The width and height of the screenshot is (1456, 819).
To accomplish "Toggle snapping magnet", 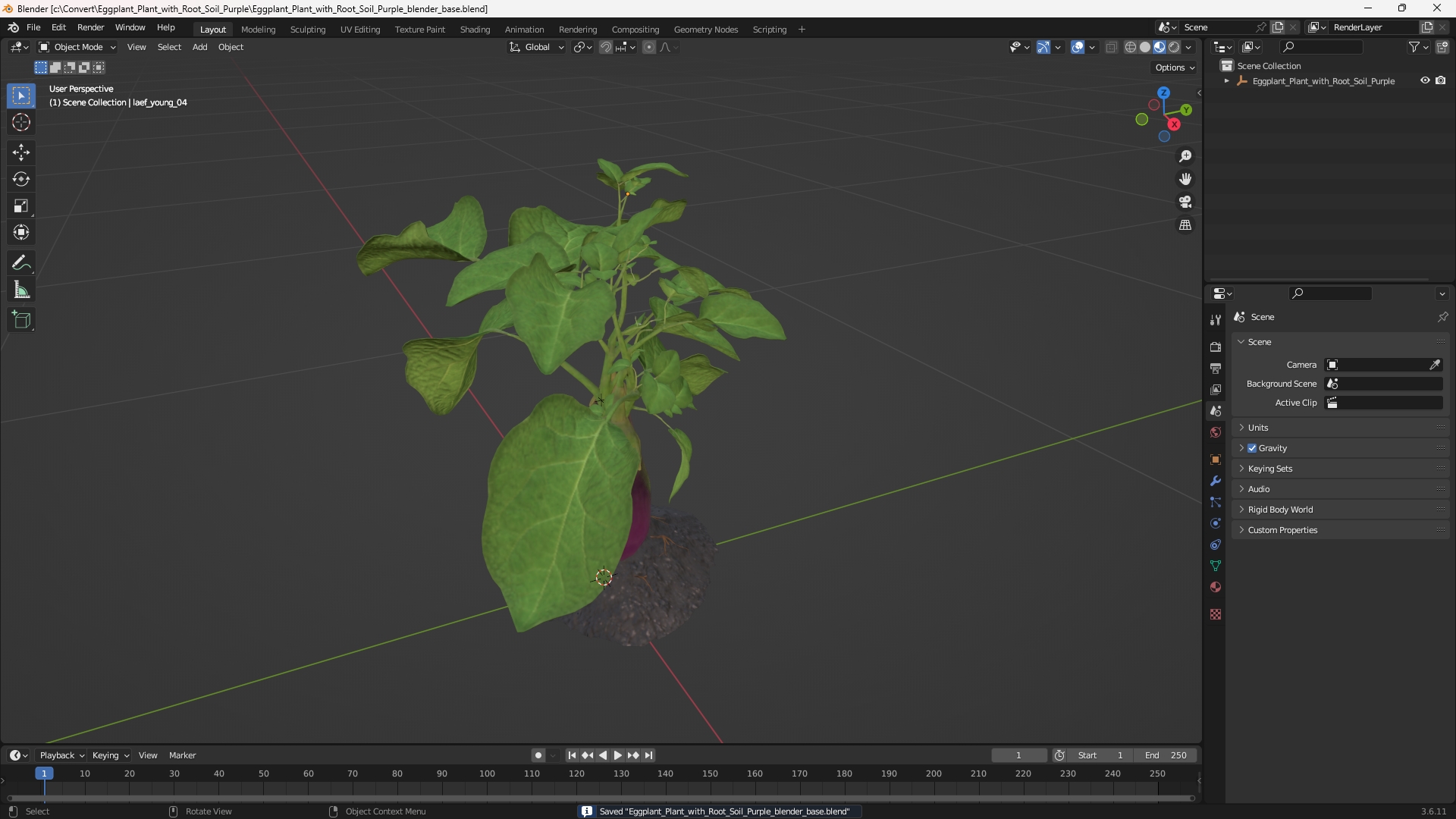I will pos(606,47).
